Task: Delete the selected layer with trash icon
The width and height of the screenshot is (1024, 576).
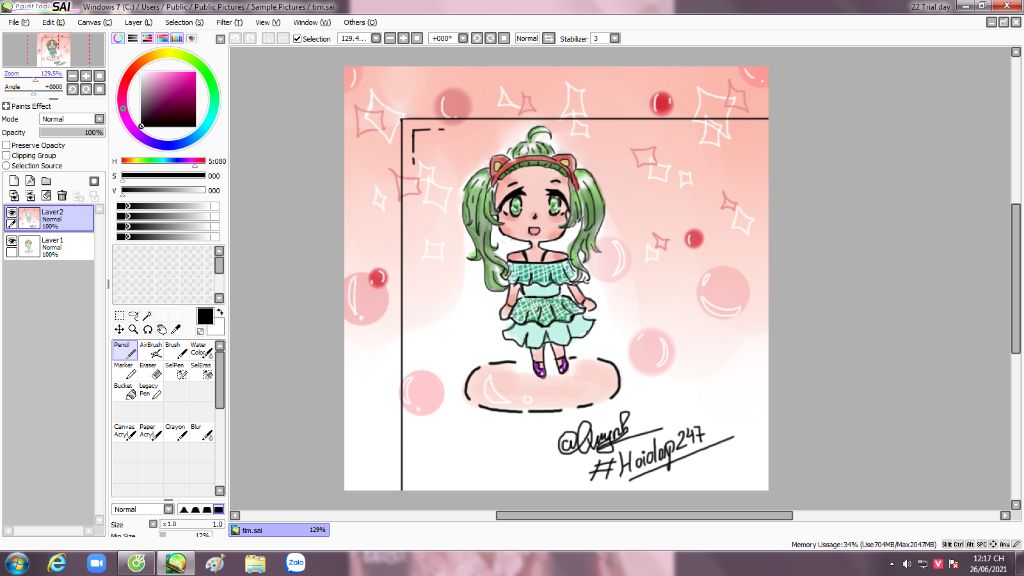Action: (x=62, y=195)
